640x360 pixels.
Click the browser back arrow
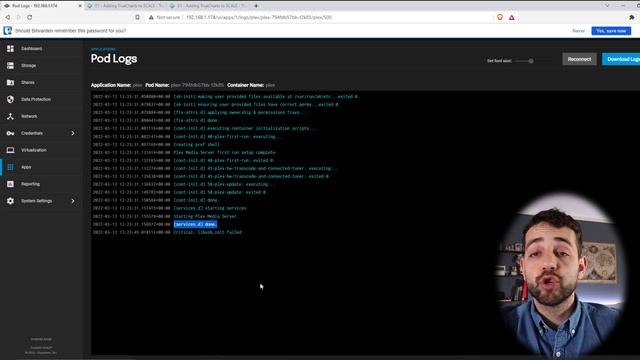coord(8,17)
